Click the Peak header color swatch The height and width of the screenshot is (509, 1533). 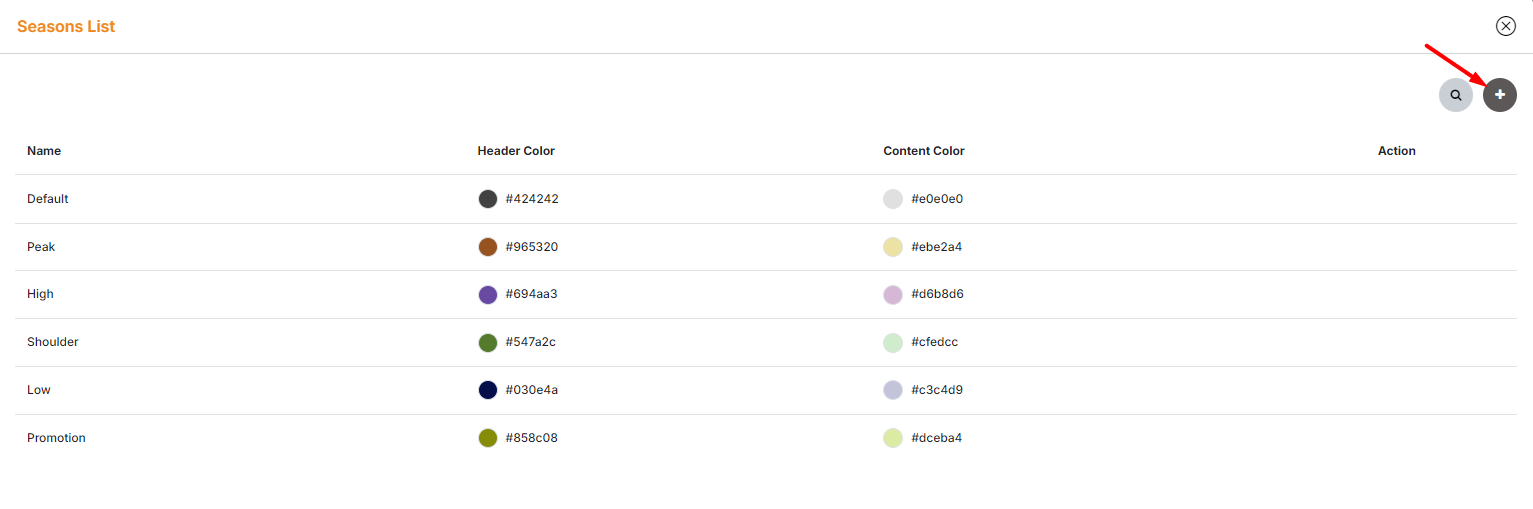tap(488, 247)
